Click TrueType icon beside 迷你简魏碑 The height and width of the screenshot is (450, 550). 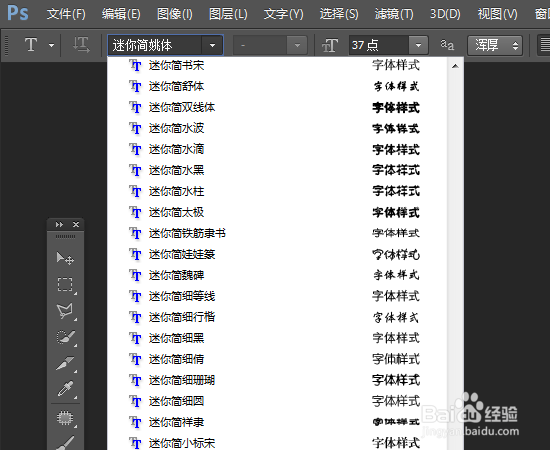(x=135, y=275)
